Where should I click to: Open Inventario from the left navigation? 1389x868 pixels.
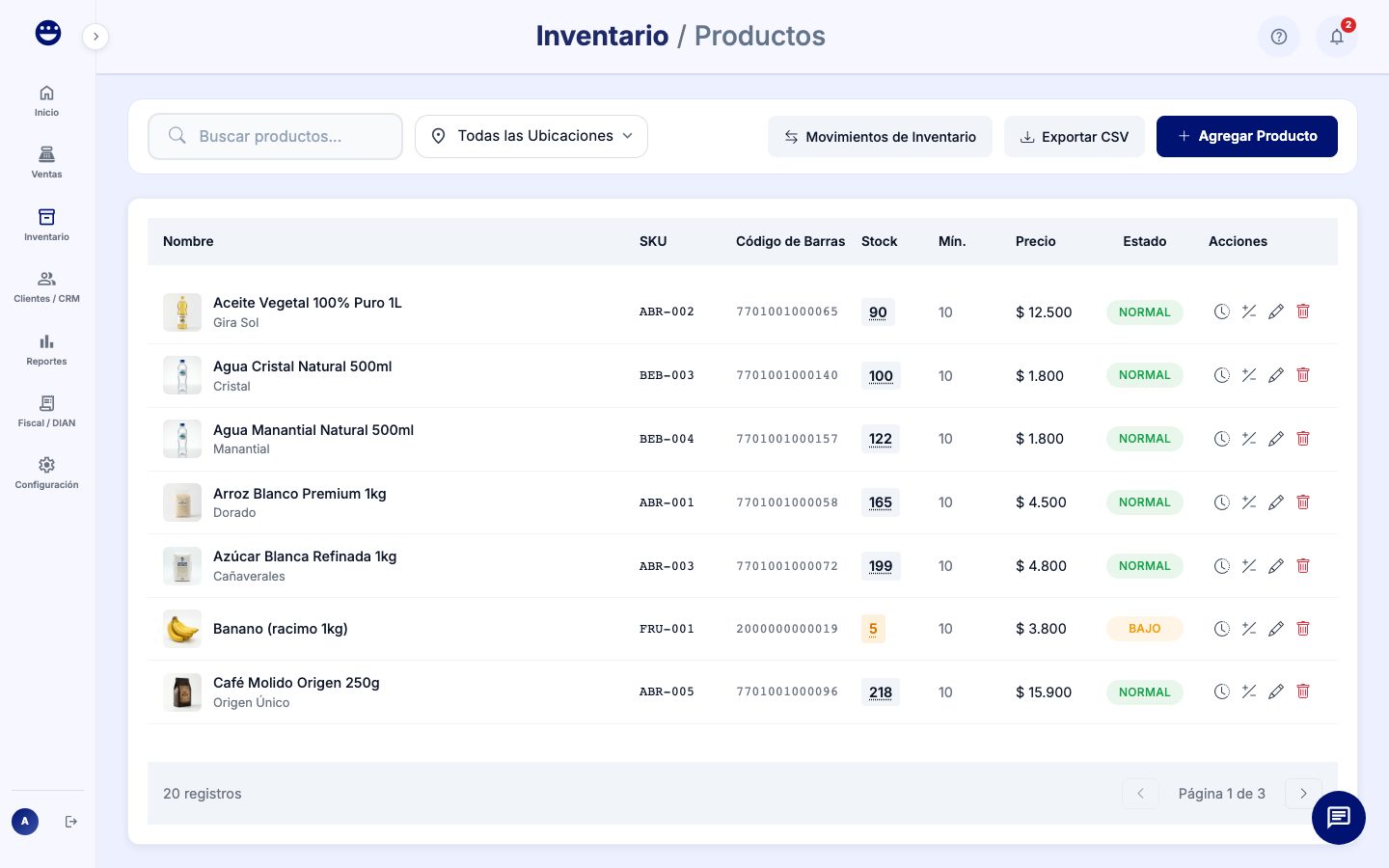46,224
